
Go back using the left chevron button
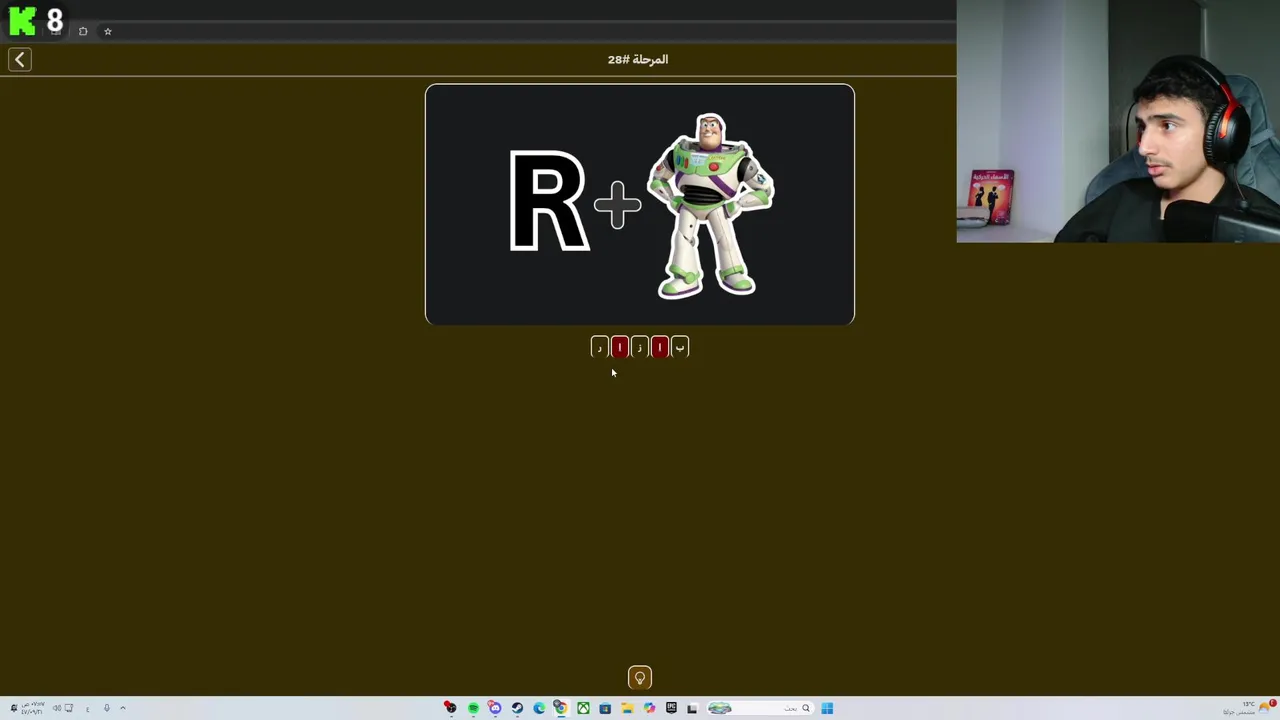[20, 60]
